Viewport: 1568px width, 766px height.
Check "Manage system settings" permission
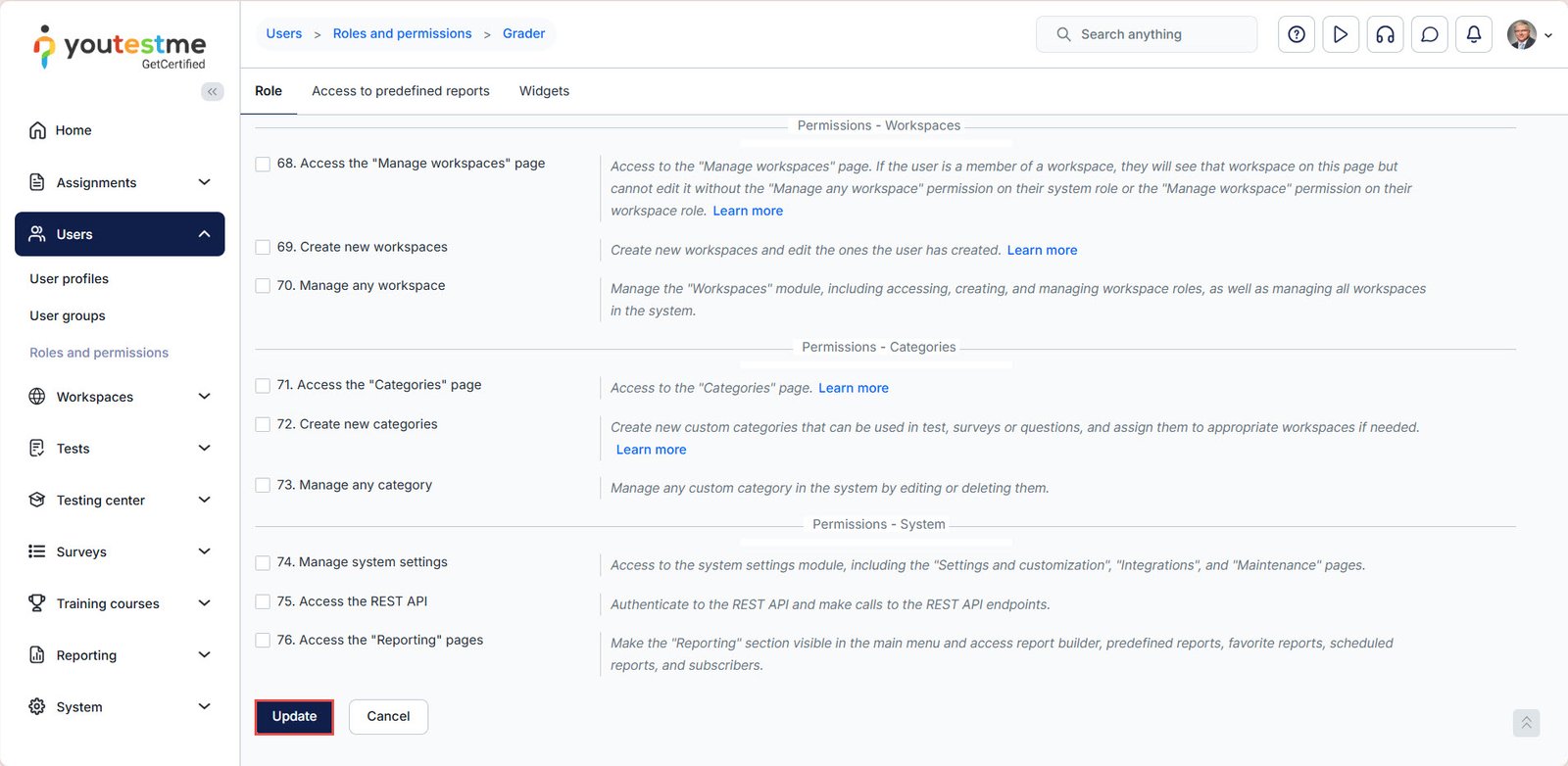(263, 563)
